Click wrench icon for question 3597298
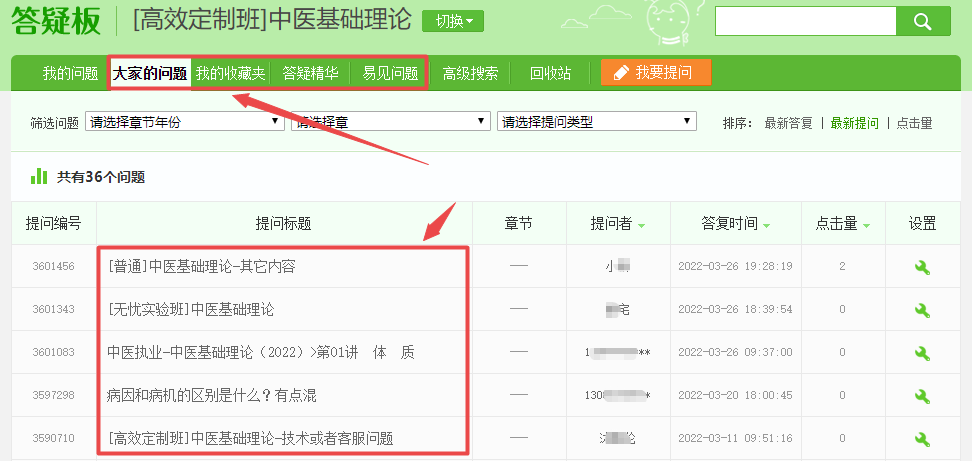The height and width of the screenshot is (461, 972). (922, 396)
